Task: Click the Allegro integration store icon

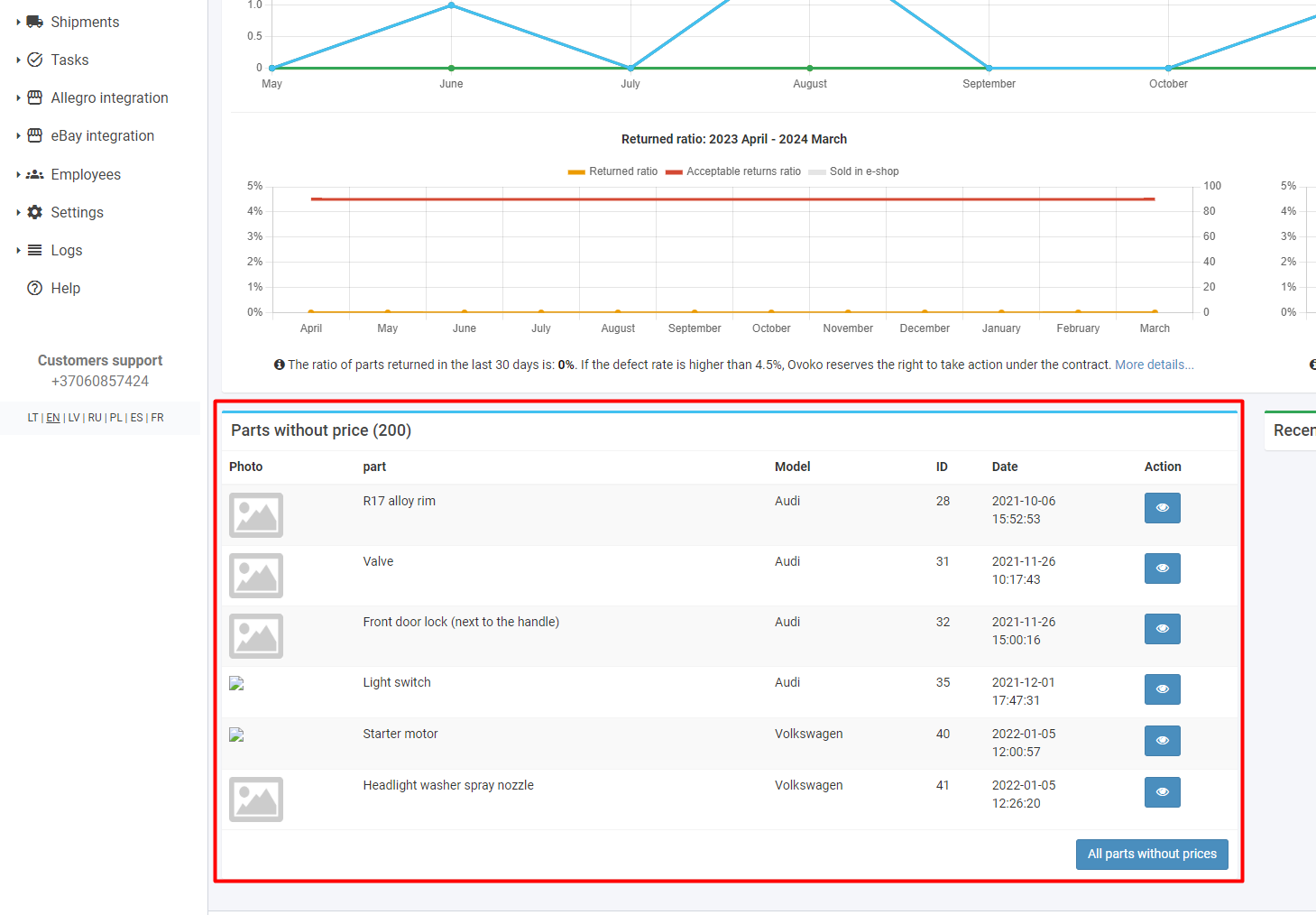Action: [x=35, y=97]
